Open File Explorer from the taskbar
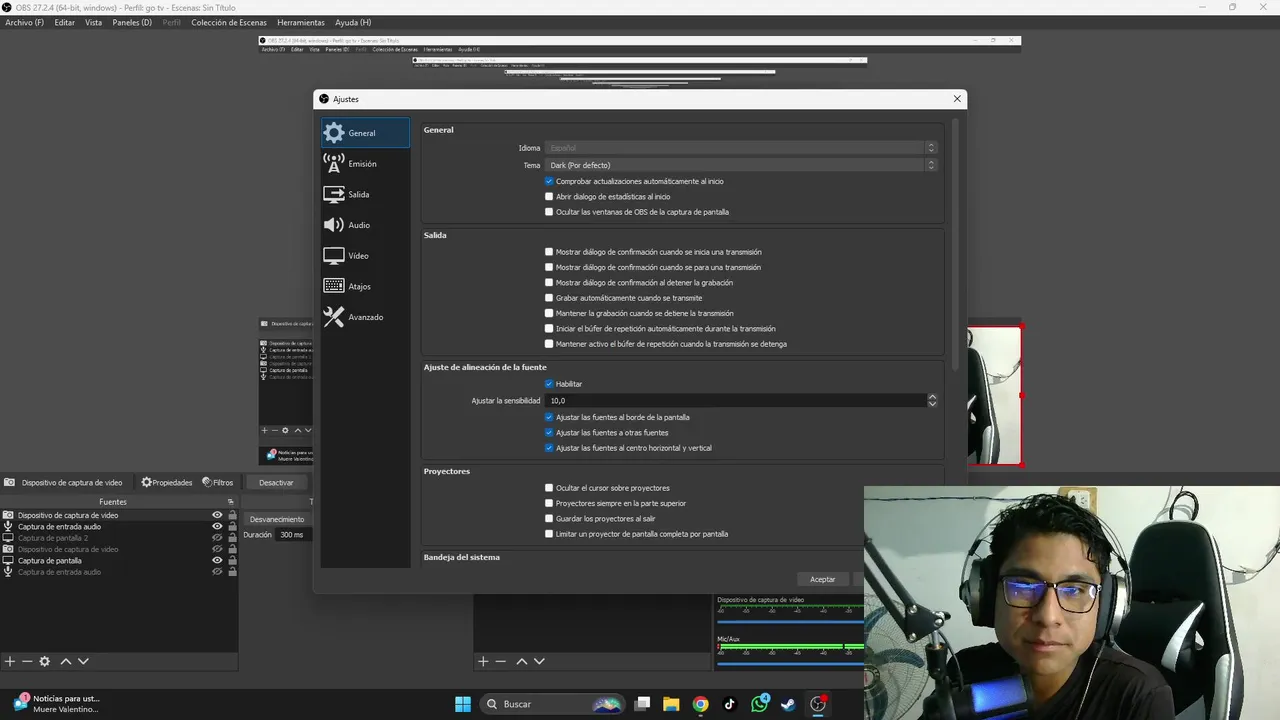The image size is (1280, 720). [x=671, y=704]
